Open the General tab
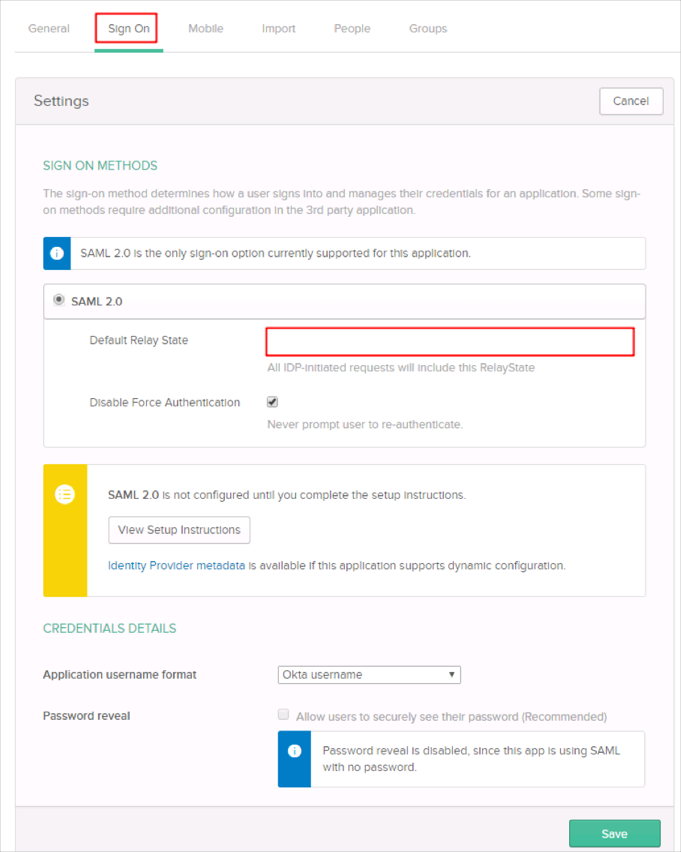 pos(49,29)
